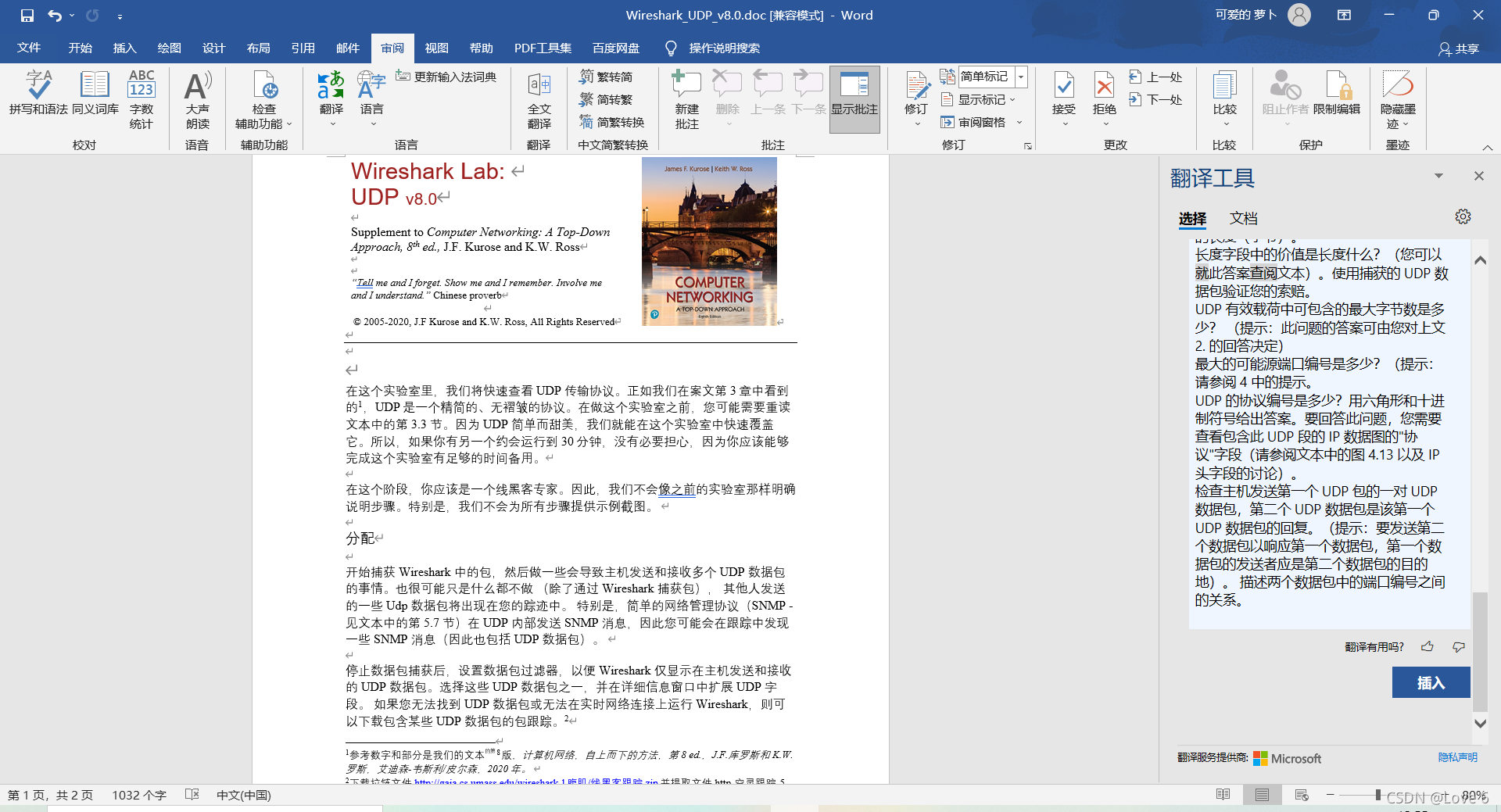Open Customize Quick Access Toolbar dropdown
Image resolution: width=1501 pixels, height=812 pixels.
tap(120, 16)
